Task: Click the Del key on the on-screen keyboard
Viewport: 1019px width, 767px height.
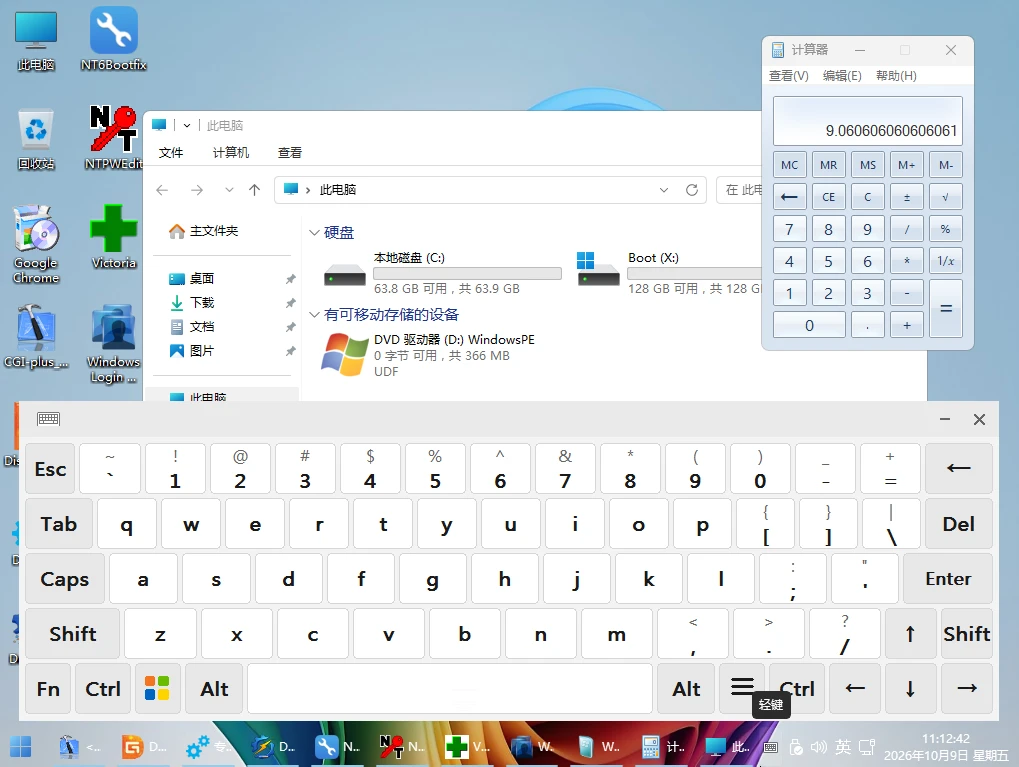Action: (x=959, y=524)
